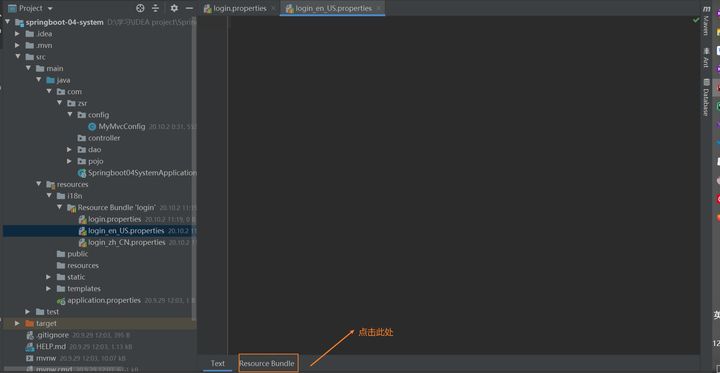Image resolution: width=720 pixels, height=373 pixels.
Task: Expand the .idea folder
Action: [17, 34]
